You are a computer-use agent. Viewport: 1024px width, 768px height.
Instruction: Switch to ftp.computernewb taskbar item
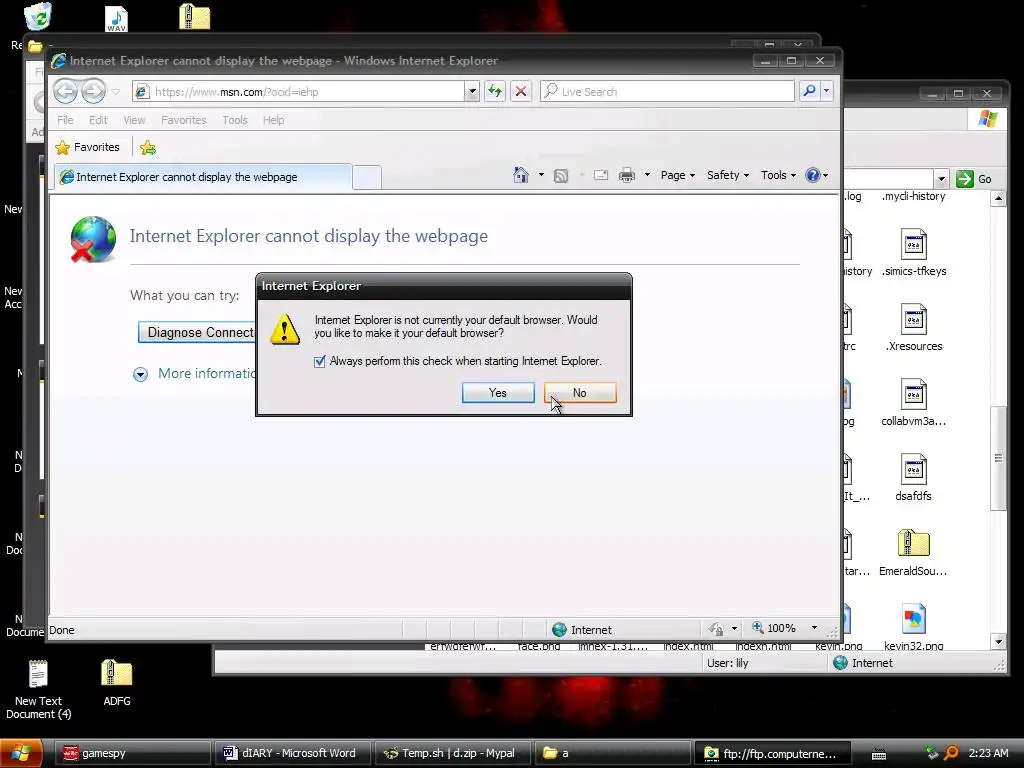[x=773, y=753]
